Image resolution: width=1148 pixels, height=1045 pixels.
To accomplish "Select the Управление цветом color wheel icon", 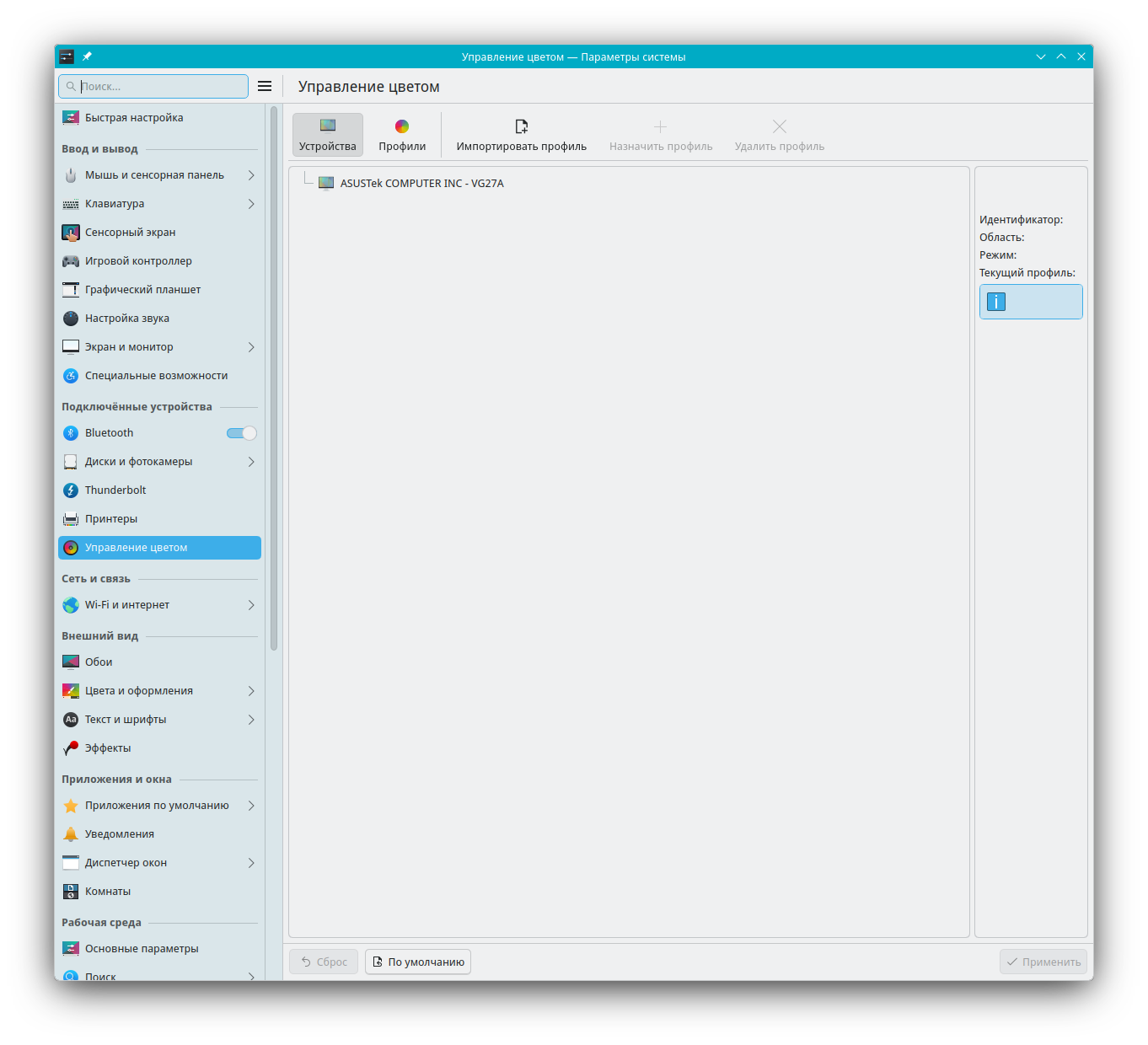I will tap(71, 548).
